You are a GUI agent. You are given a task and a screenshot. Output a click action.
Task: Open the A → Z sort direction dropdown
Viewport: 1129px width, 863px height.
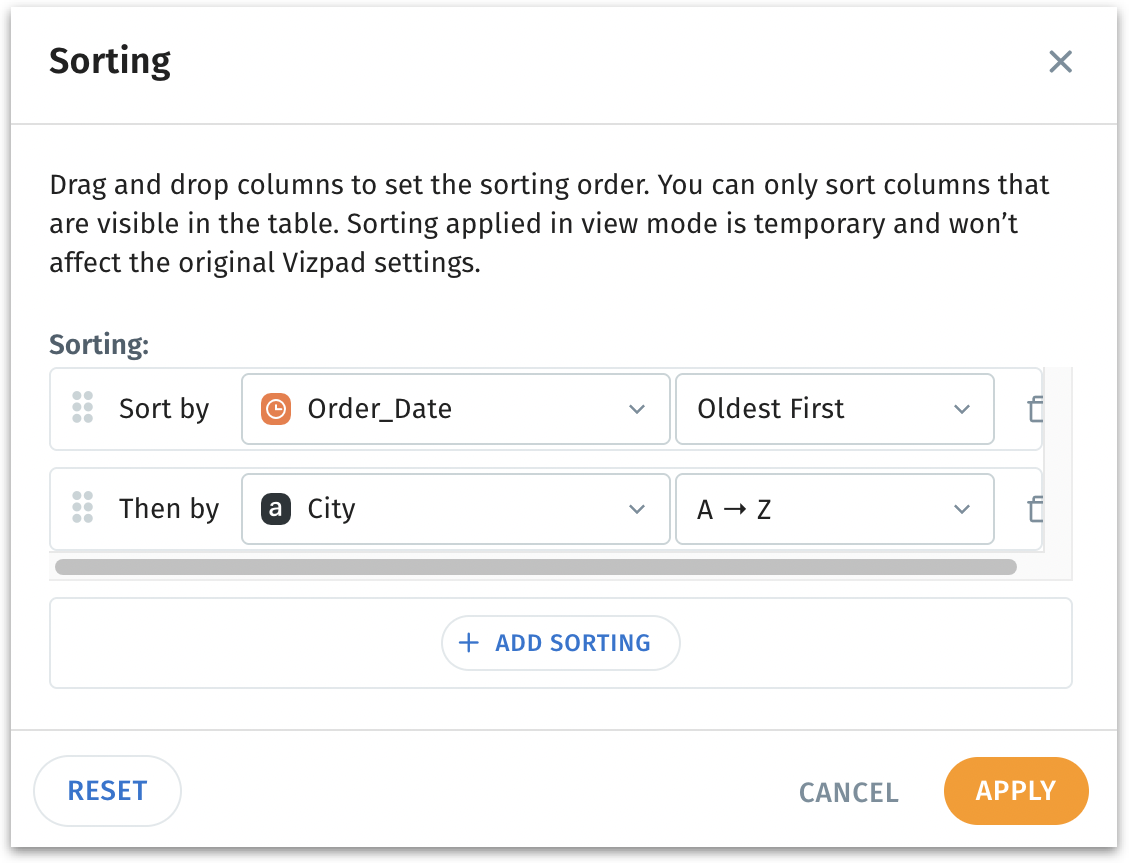tap(833, 509)
